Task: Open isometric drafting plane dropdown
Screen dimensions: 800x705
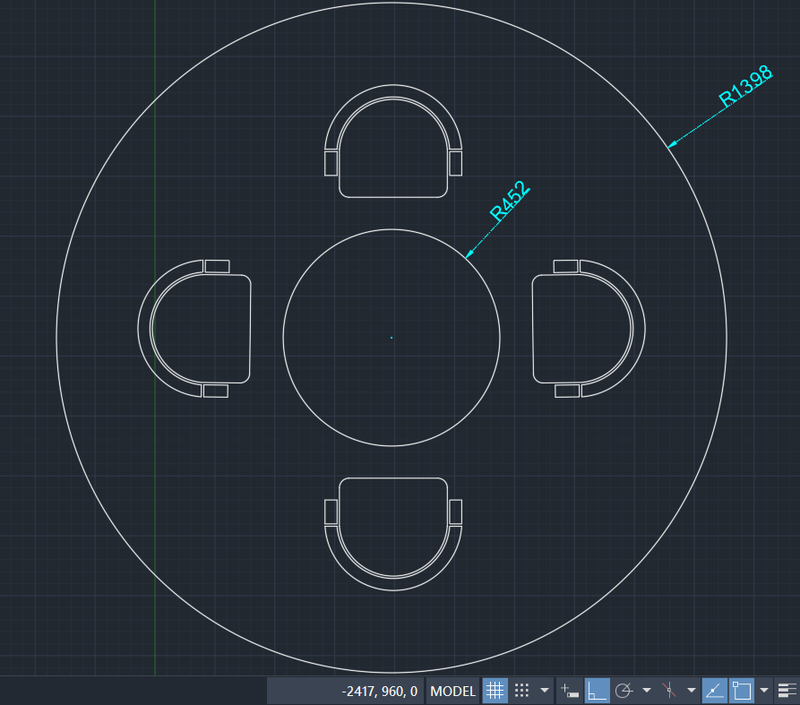Action: [691, 691]
